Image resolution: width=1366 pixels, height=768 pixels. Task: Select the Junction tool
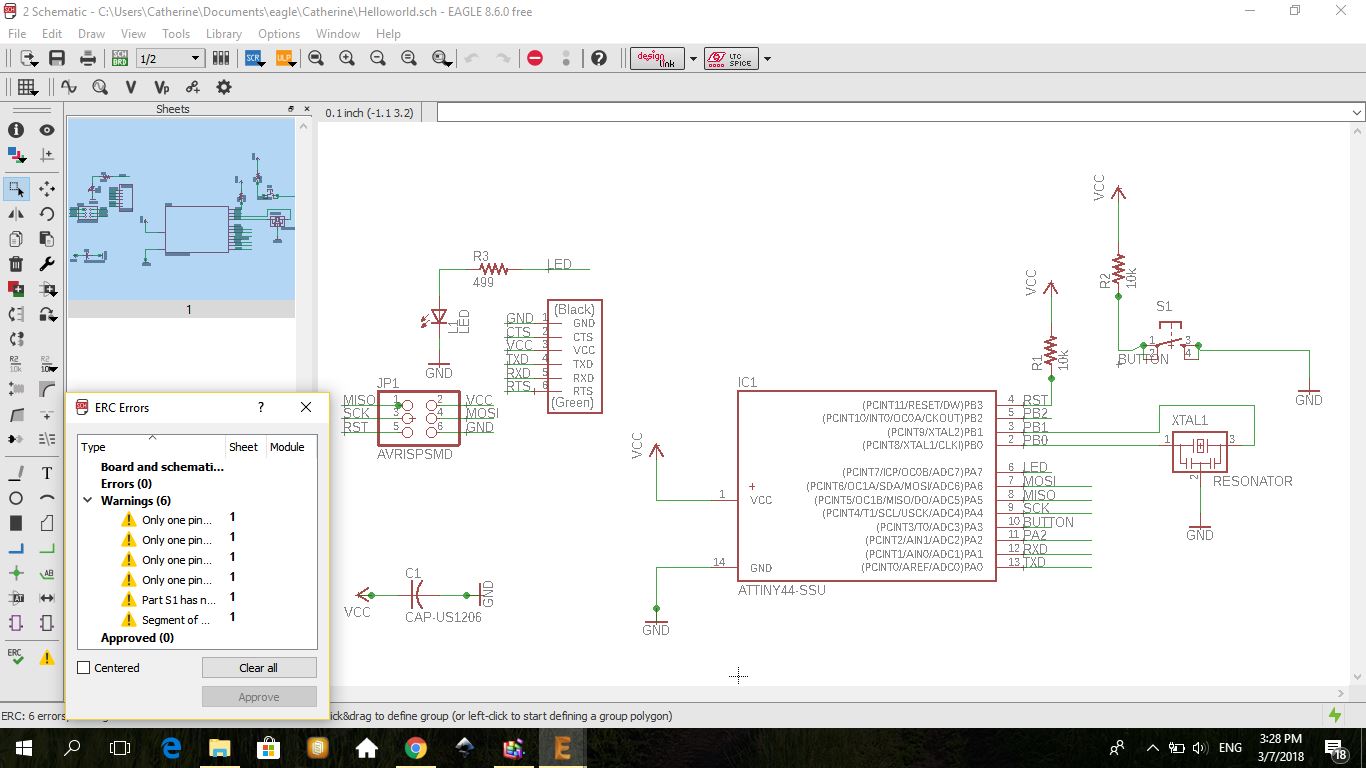(x=16, y=573)
